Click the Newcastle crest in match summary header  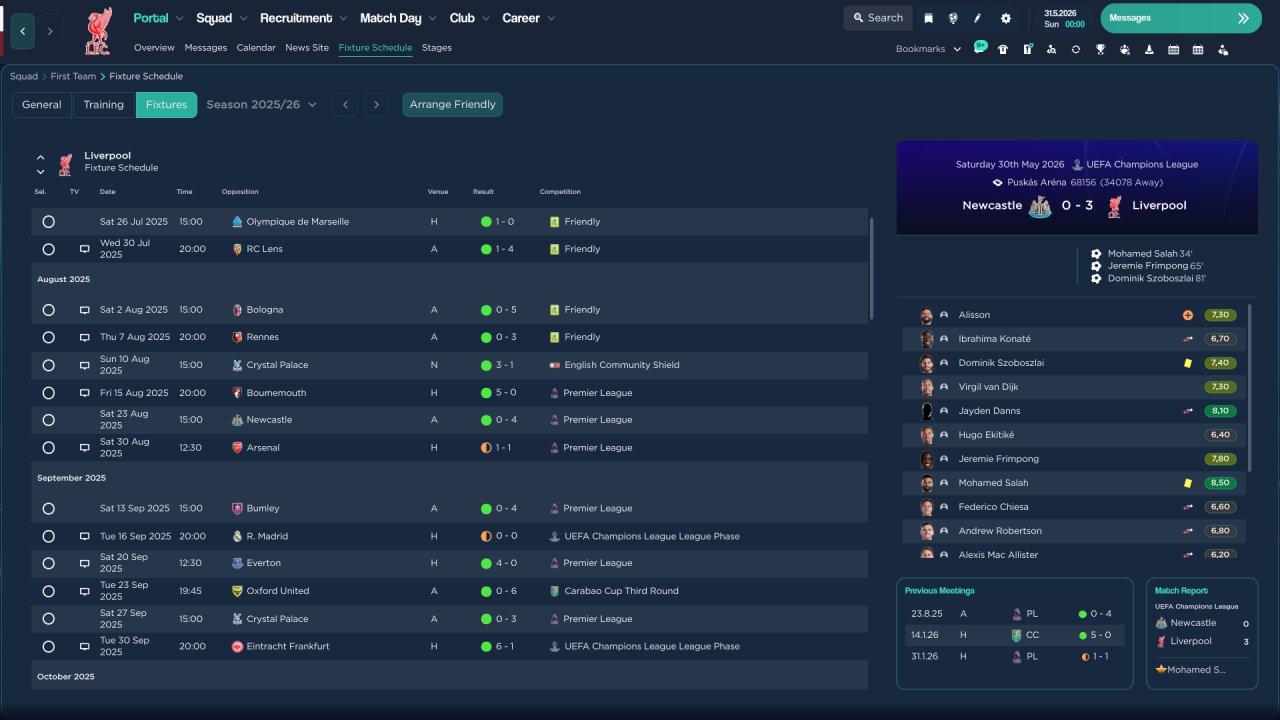coord(1040,206)
